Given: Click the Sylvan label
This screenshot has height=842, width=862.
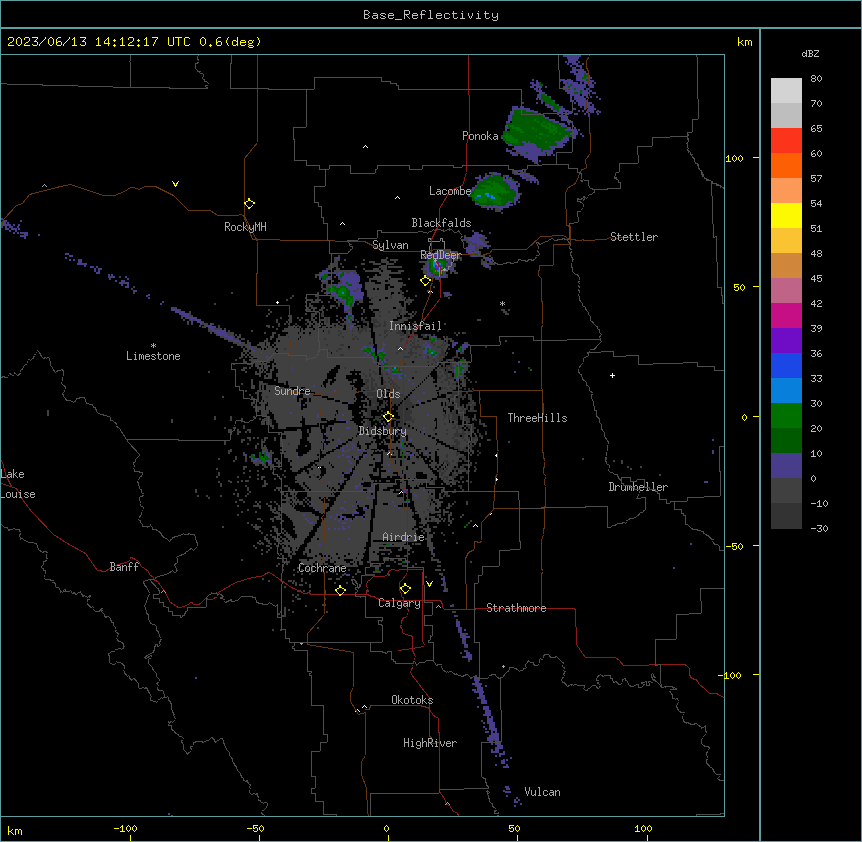Looking at the screenshot, I should point(390,245).
